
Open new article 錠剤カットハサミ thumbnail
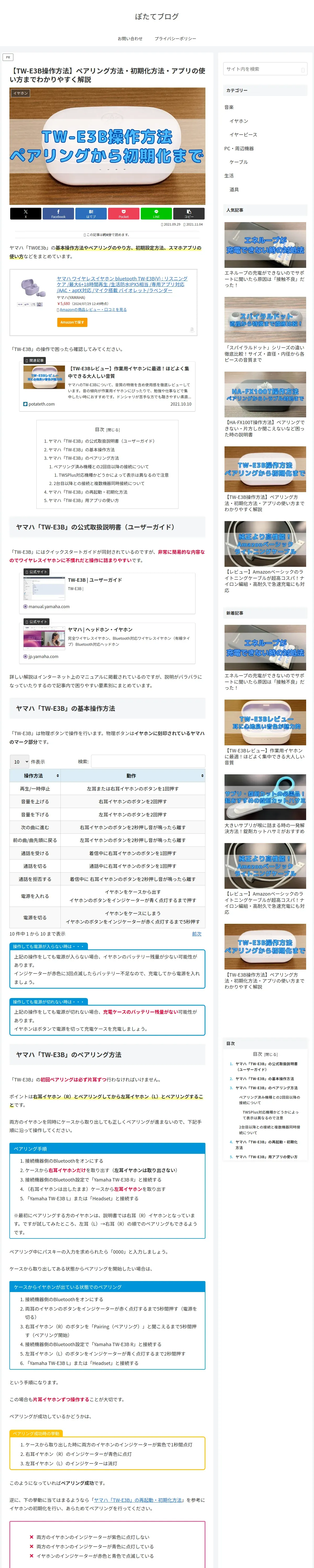coord(265,797)
